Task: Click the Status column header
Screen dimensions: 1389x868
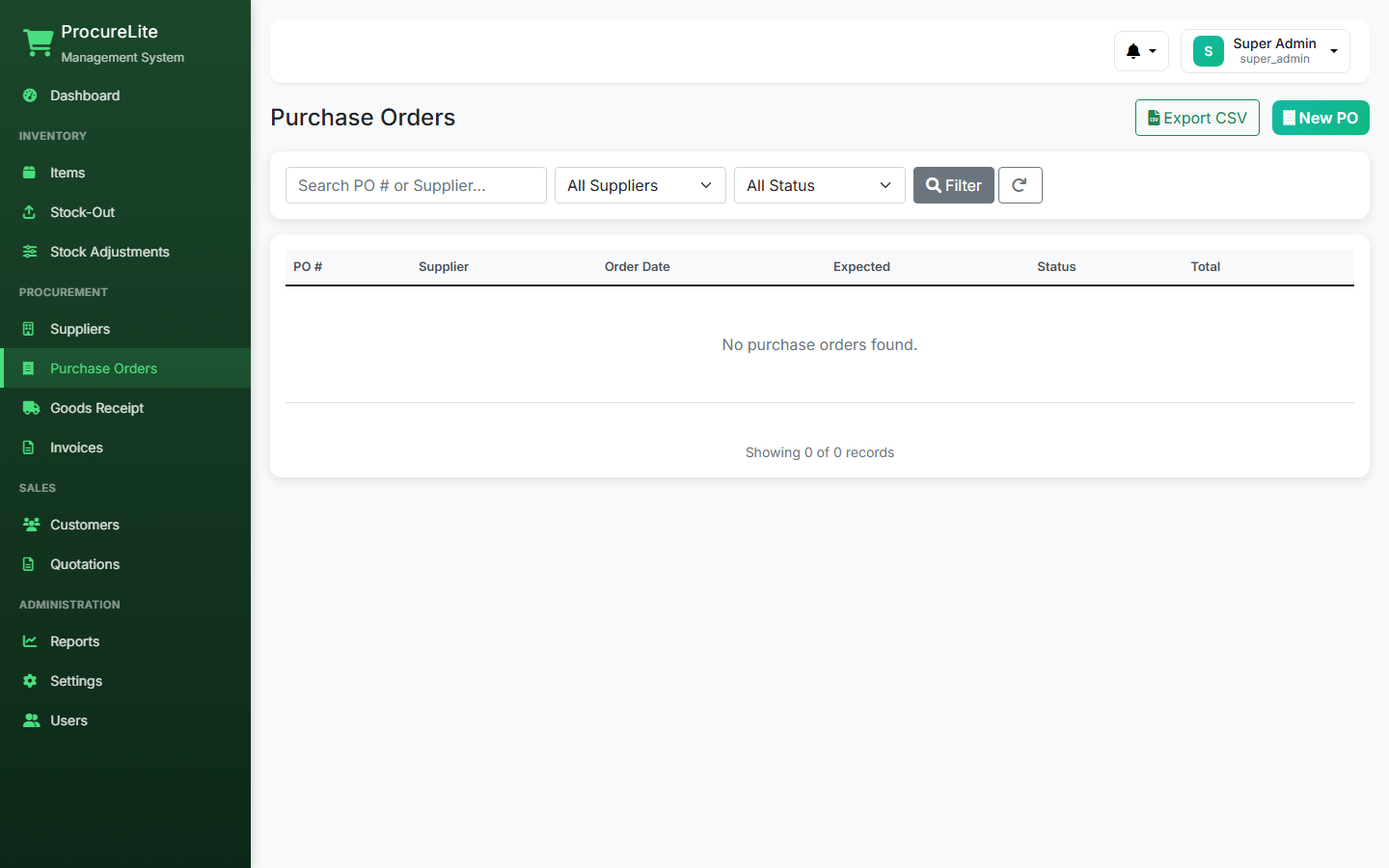Action: click(x=1056, y=267)
